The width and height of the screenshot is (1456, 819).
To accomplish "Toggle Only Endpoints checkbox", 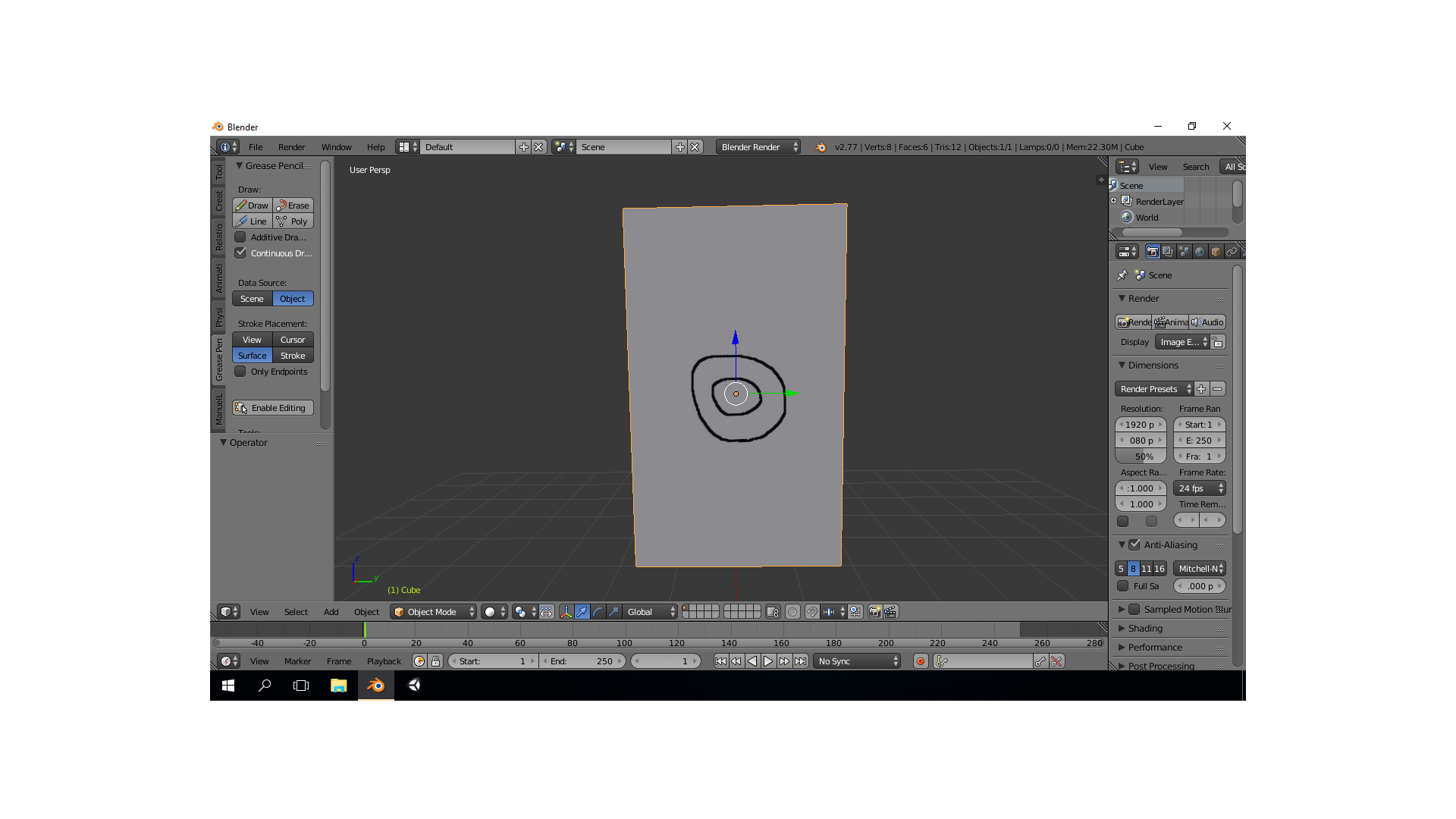I will tap(239, 371).
